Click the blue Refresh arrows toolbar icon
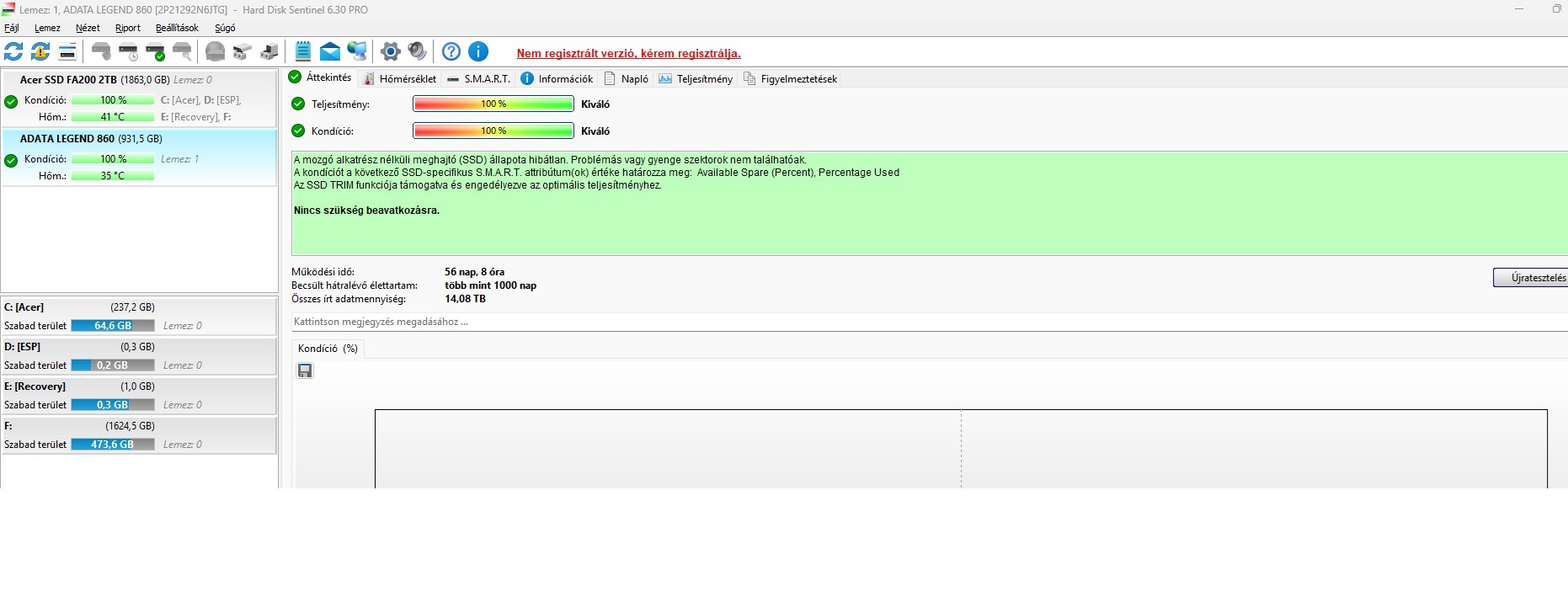 click(x=13, y=51)
